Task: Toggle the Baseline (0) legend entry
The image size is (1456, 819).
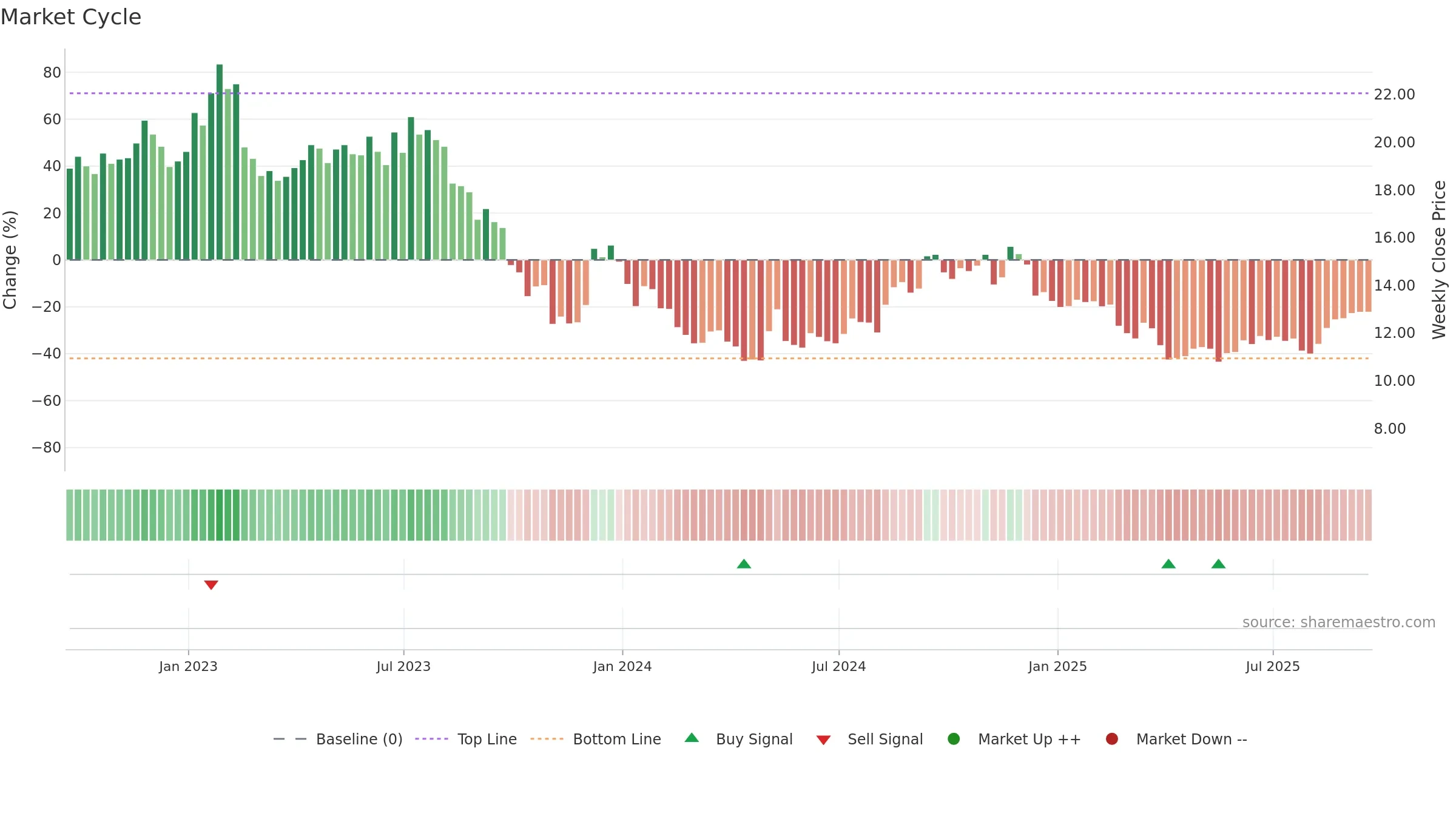Action: pyautogui.click(x=338, y=739)
